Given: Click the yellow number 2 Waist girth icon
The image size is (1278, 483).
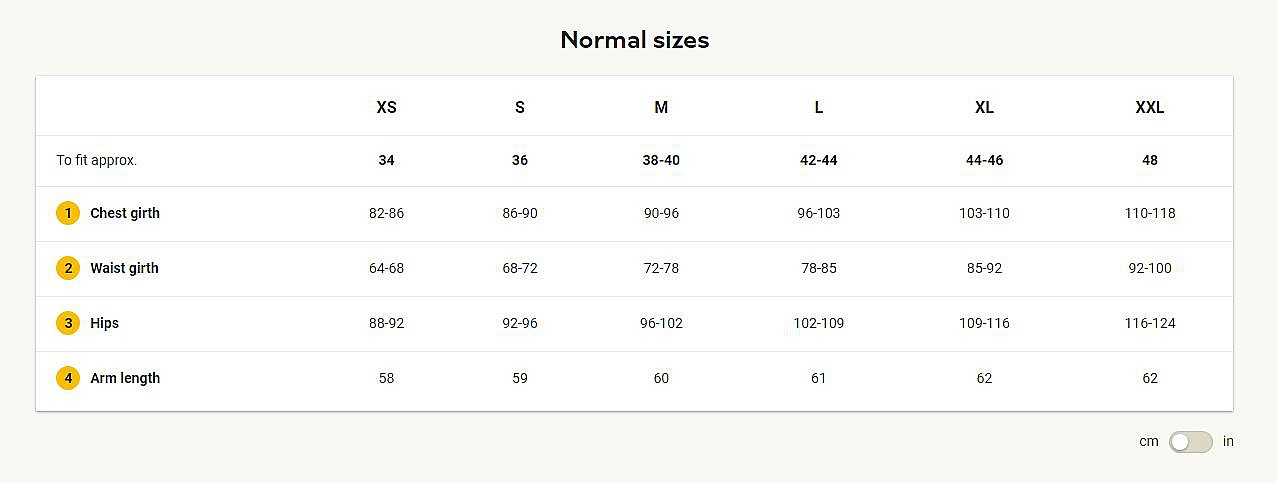Looking at the screenshot, I should click(x=68, y=268).
